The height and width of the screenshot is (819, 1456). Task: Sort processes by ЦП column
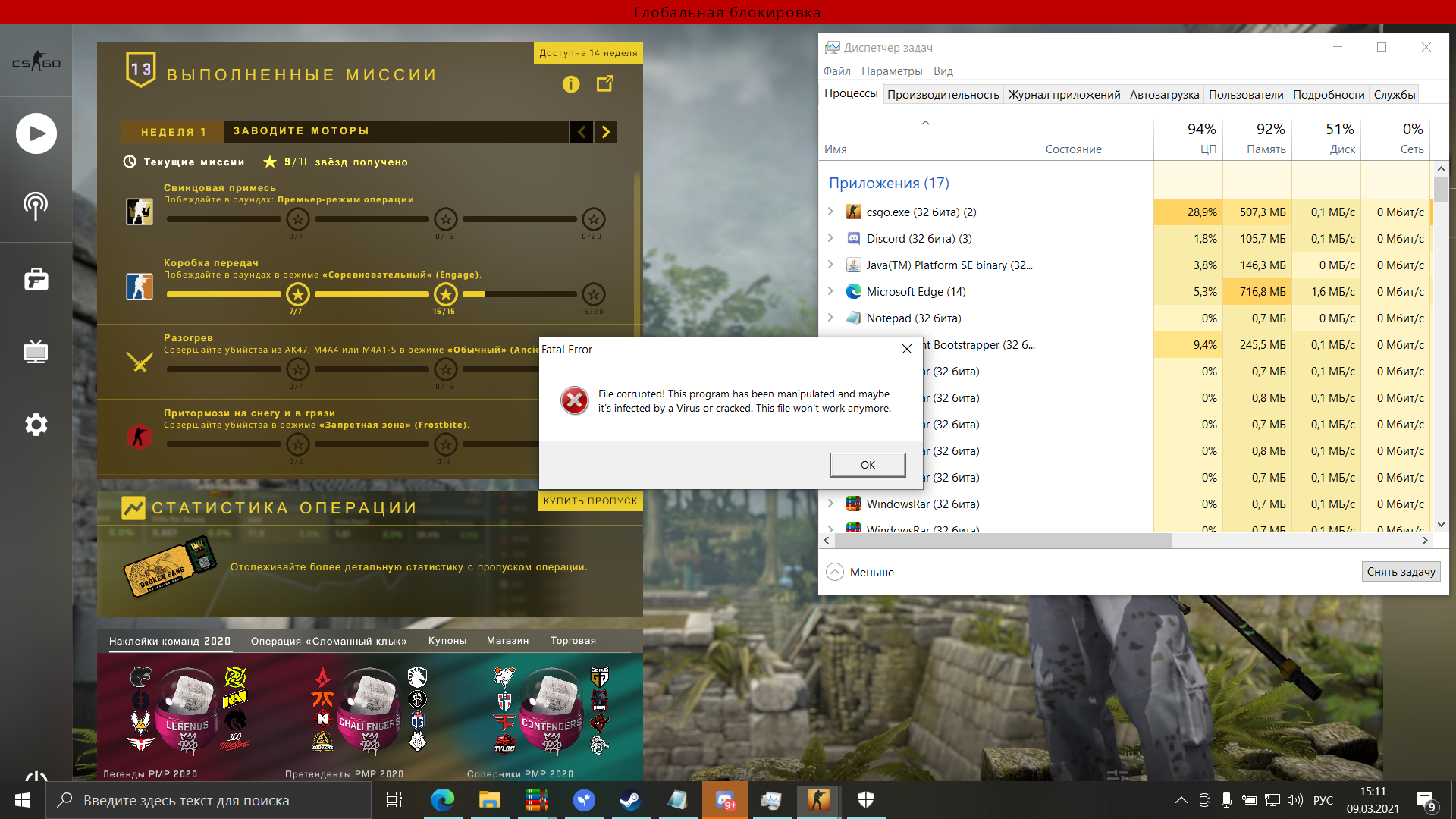[1188, 138]
